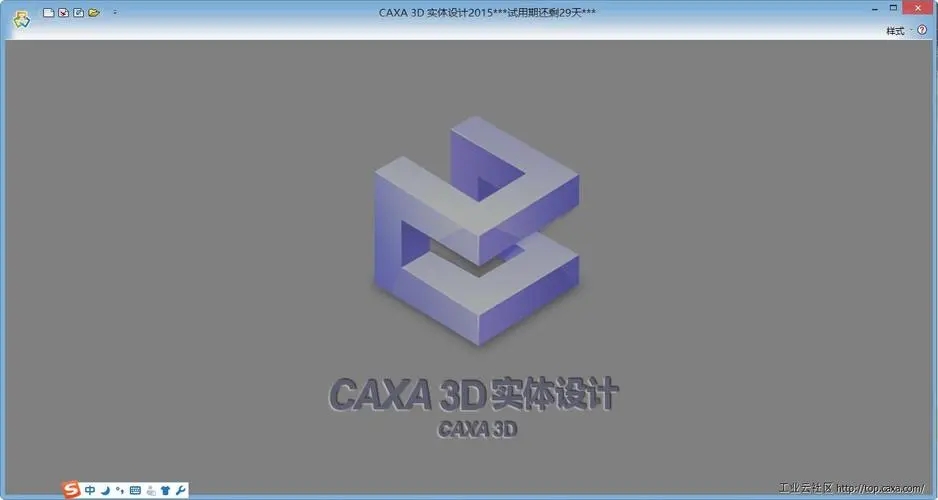Minimize the CAXA 3D window
The width and height of the screenshot is (938, 500).
pyautogui.click(x=875, y=9)
